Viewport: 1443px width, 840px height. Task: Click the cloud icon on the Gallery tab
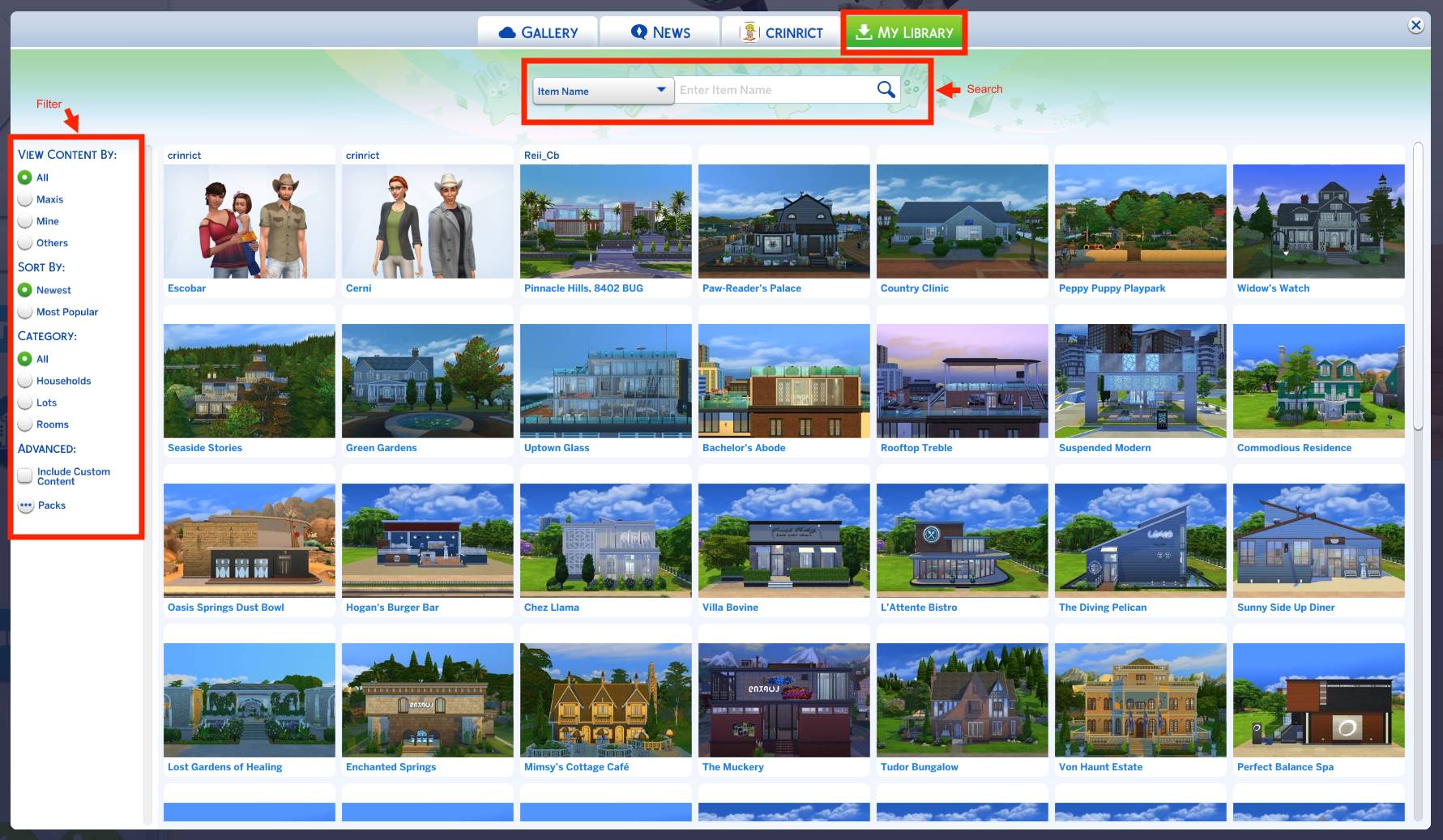[x=507, y=32]
